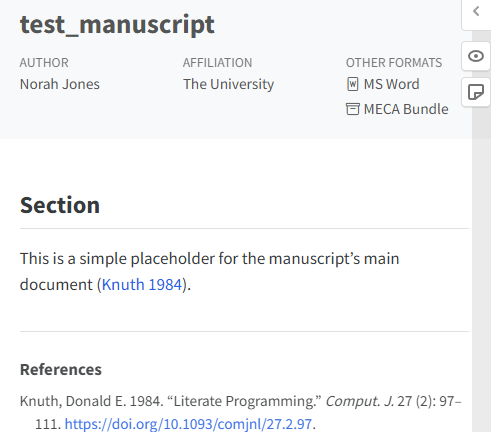Click the vertical scrollbar track

(x=481, y=267)
